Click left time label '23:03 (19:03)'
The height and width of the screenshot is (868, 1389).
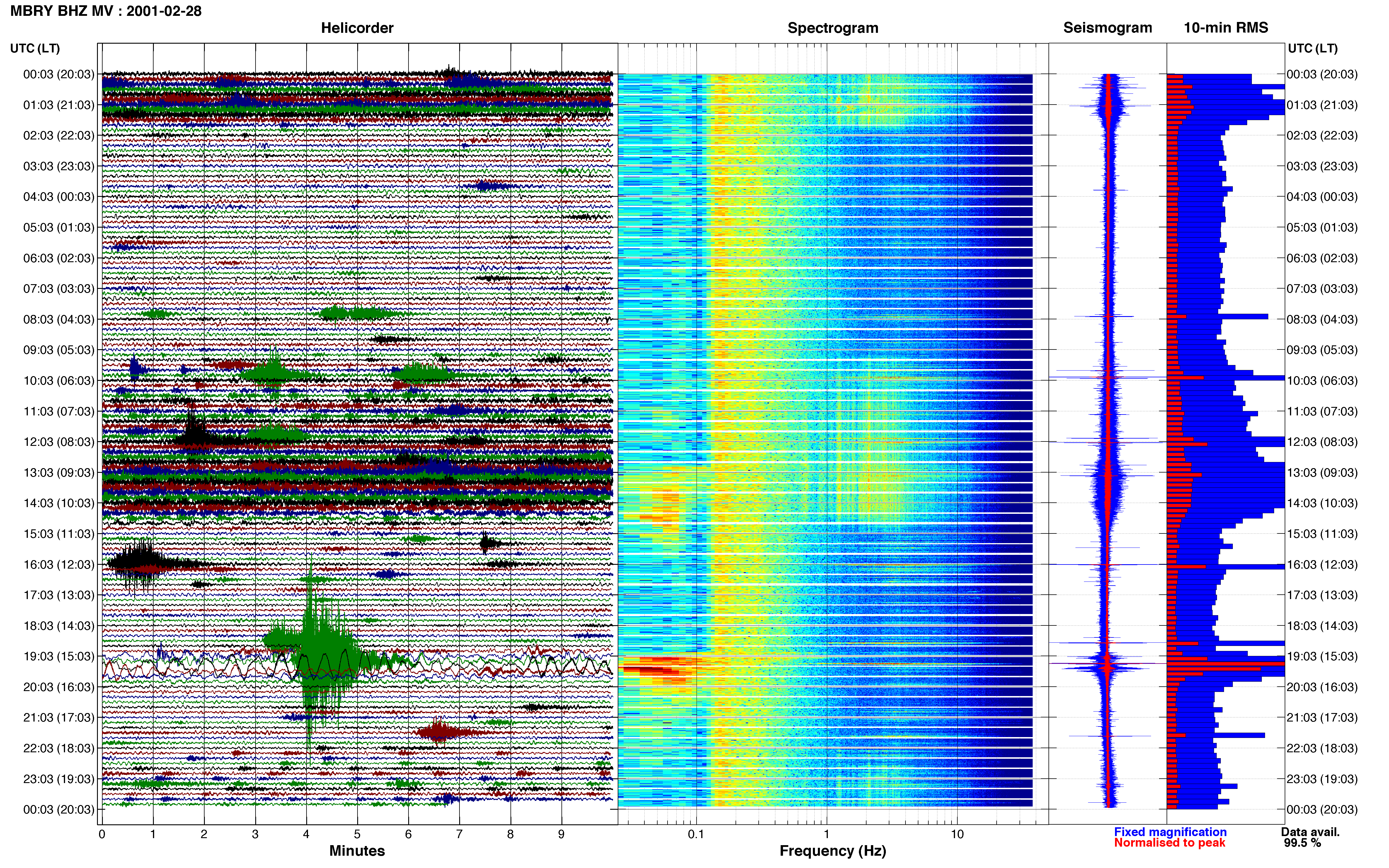coord(59,779)
